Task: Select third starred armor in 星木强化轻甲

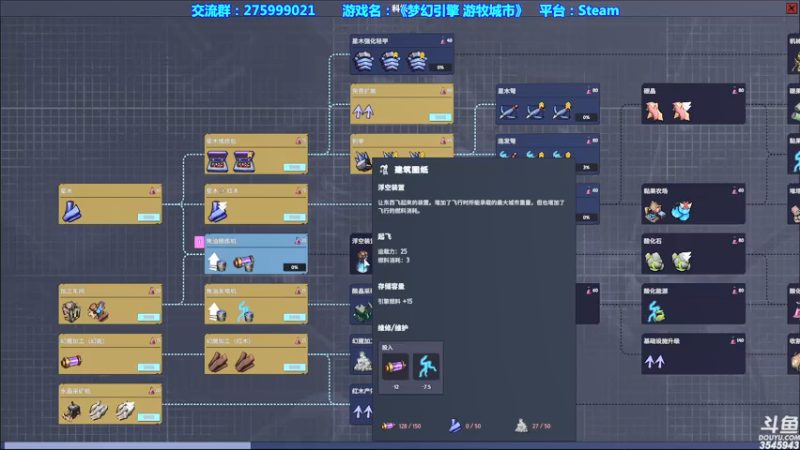Action: (417, 61)
